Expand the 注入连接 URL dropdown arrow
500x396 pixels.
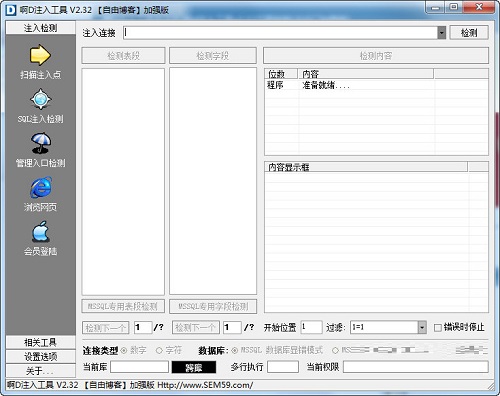[442, 33]
